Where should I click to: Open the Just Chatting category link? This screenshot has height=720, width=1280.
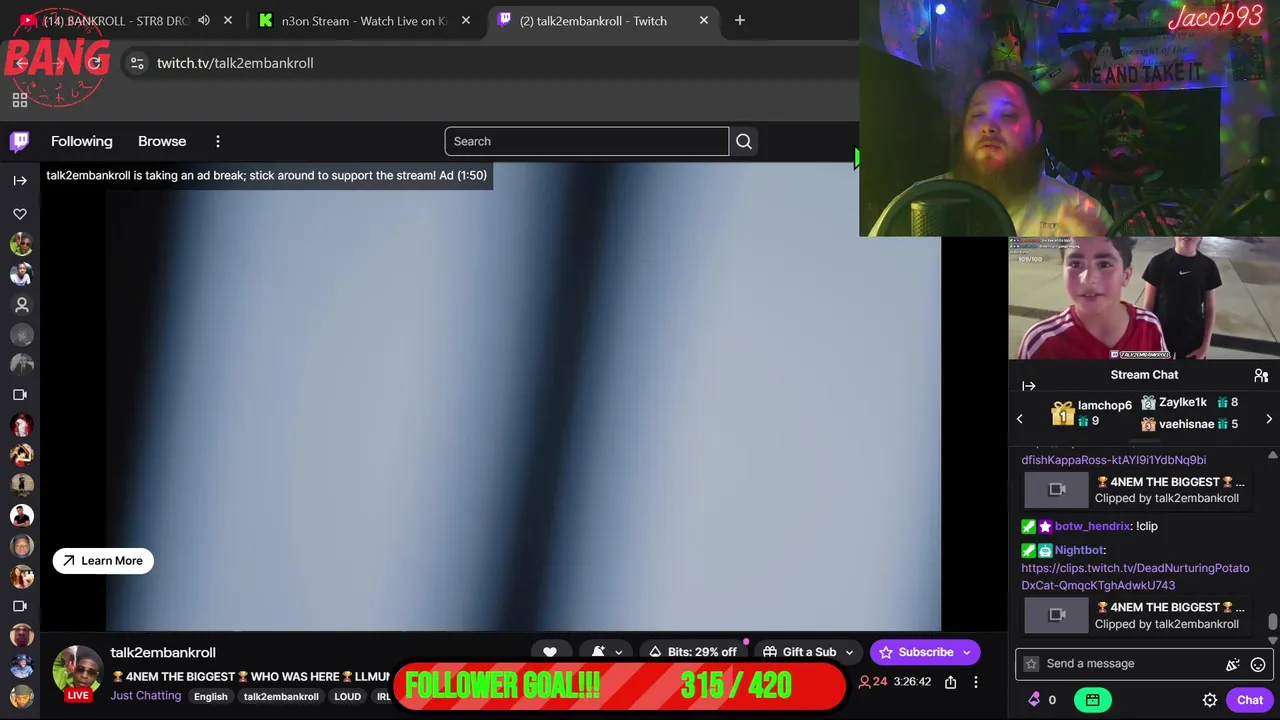[x=146, y=696]
